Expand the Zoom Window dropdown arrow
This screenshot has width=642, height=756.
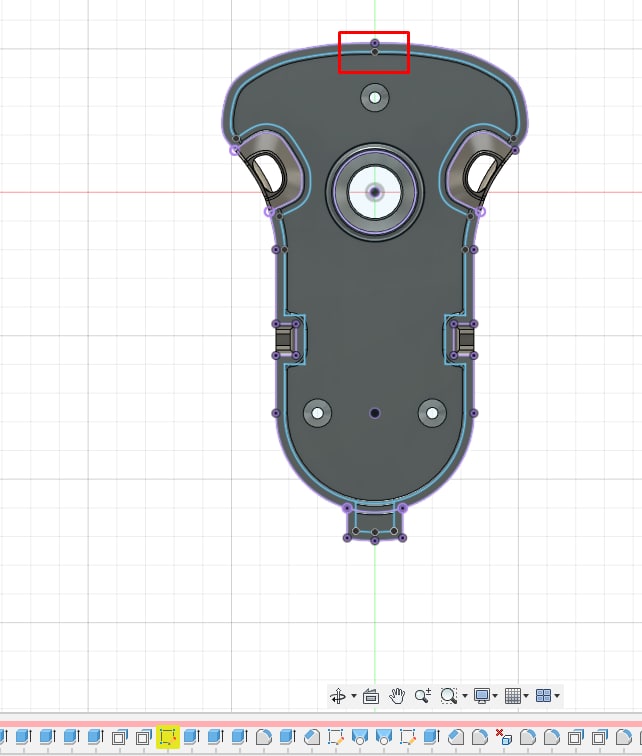pyautogui.click(x=465, y=696)
